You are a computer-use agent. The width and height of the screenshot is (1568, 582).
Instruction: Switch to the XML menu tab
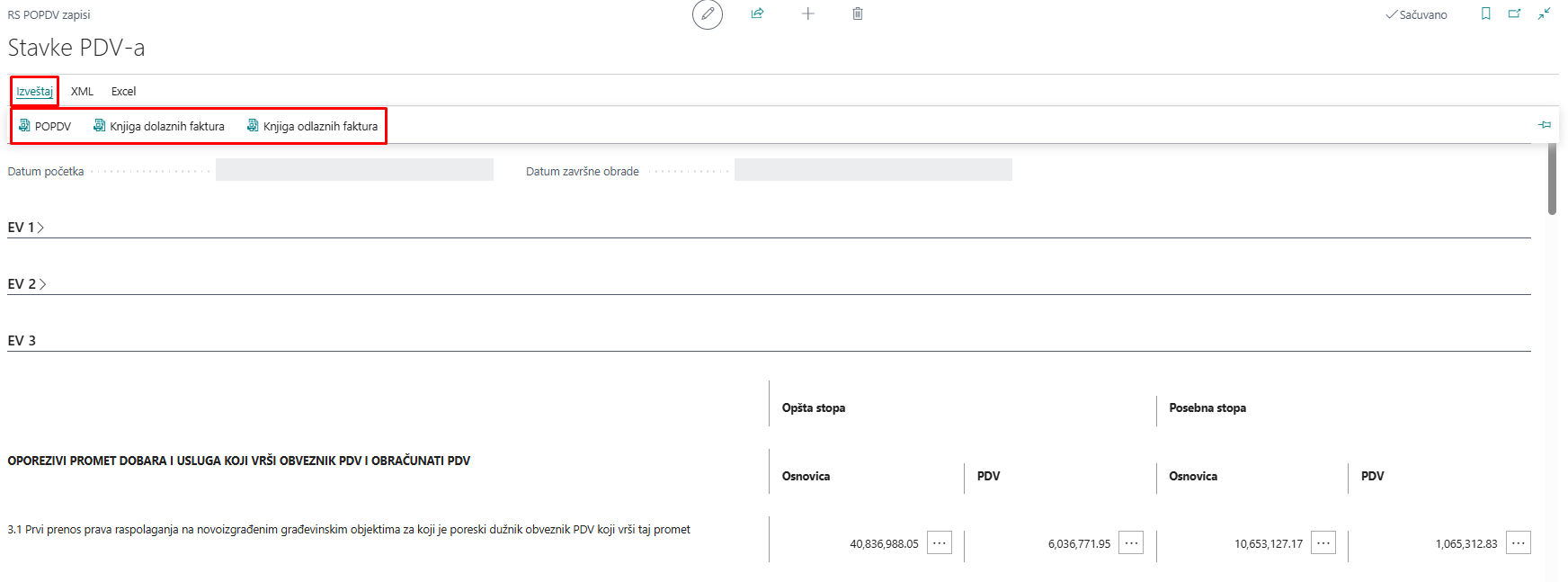point(82,91)
